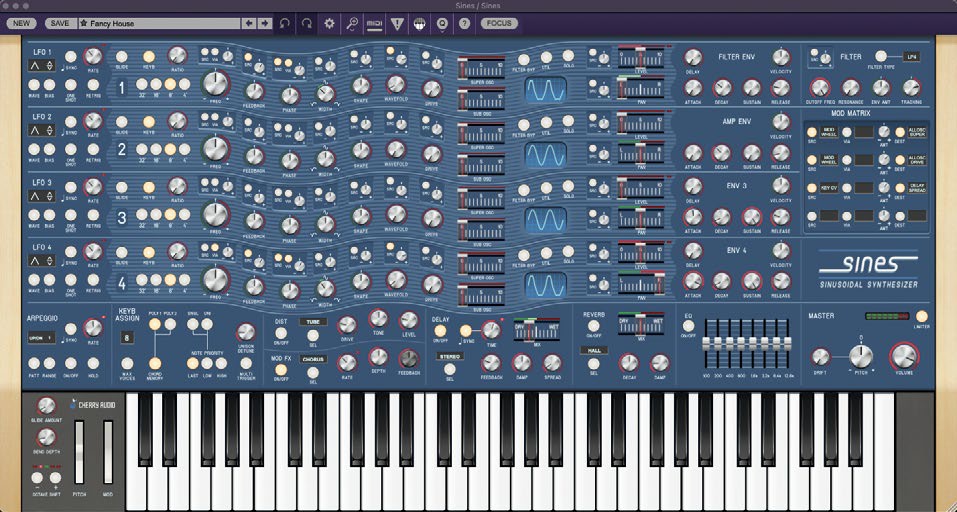
Task: Click the Filter Tracking knob
Action: (911, 87)
